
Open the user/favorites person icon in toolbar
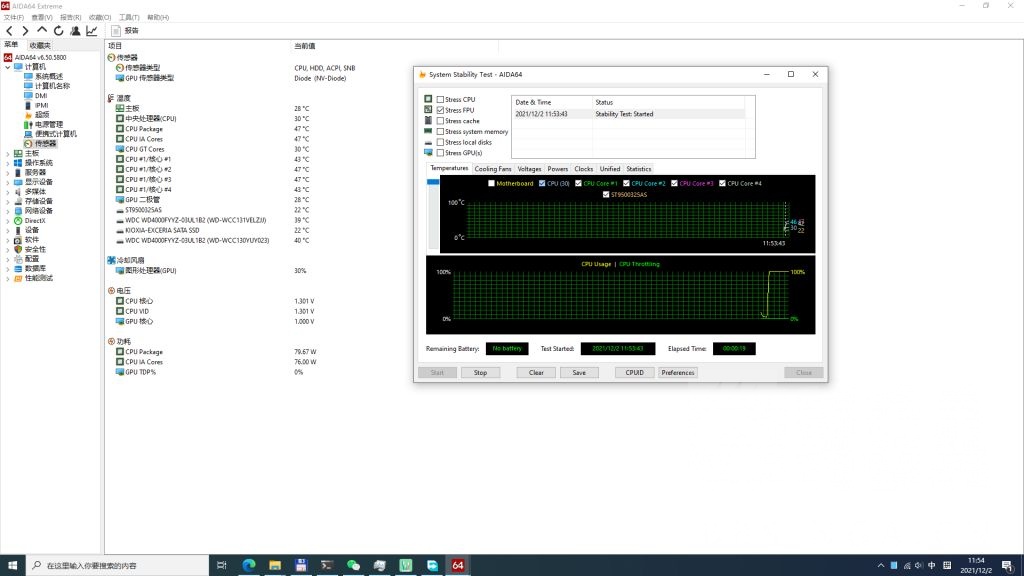pos(75,31)
